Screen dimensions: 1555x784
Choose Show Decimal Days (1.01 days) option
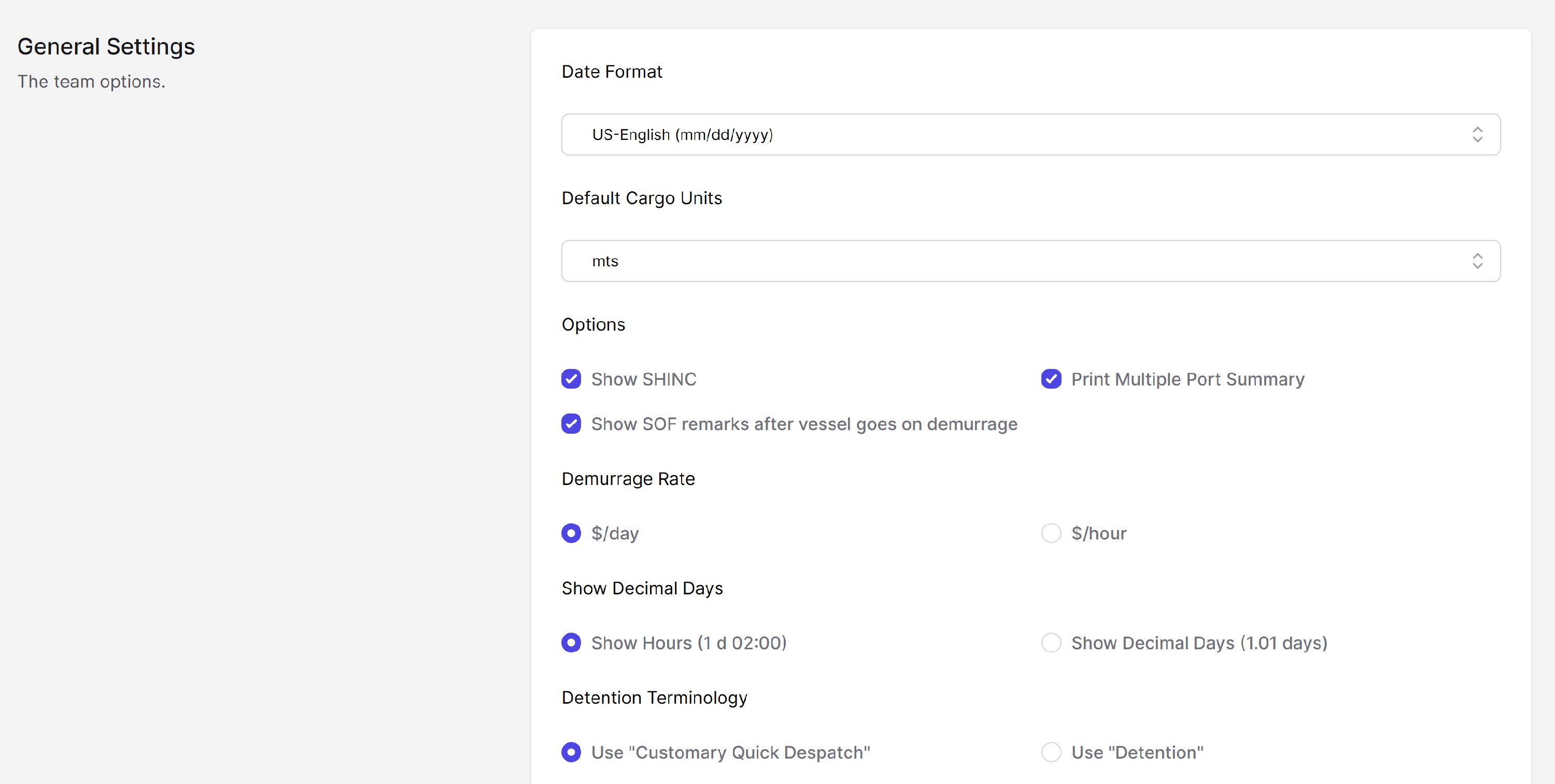pos(1050,643)
